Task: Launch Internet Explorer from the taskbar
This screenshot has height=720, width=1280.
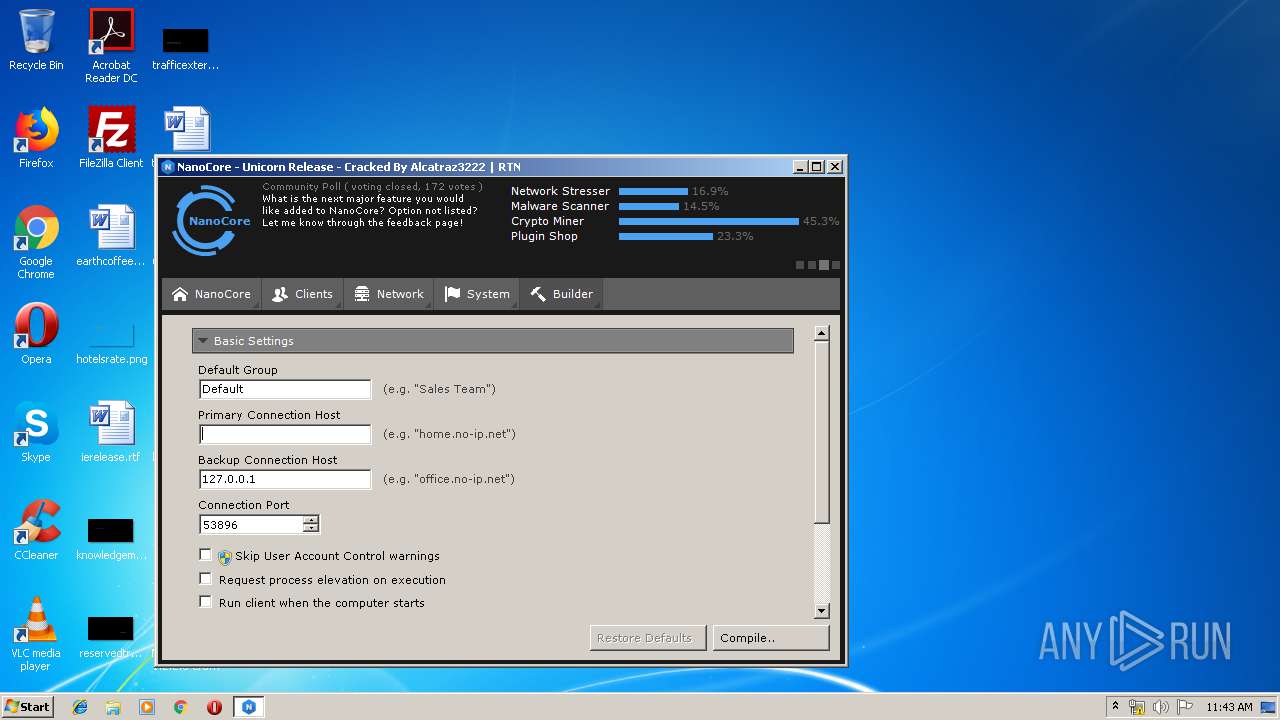Action: (x=80, y=707)
